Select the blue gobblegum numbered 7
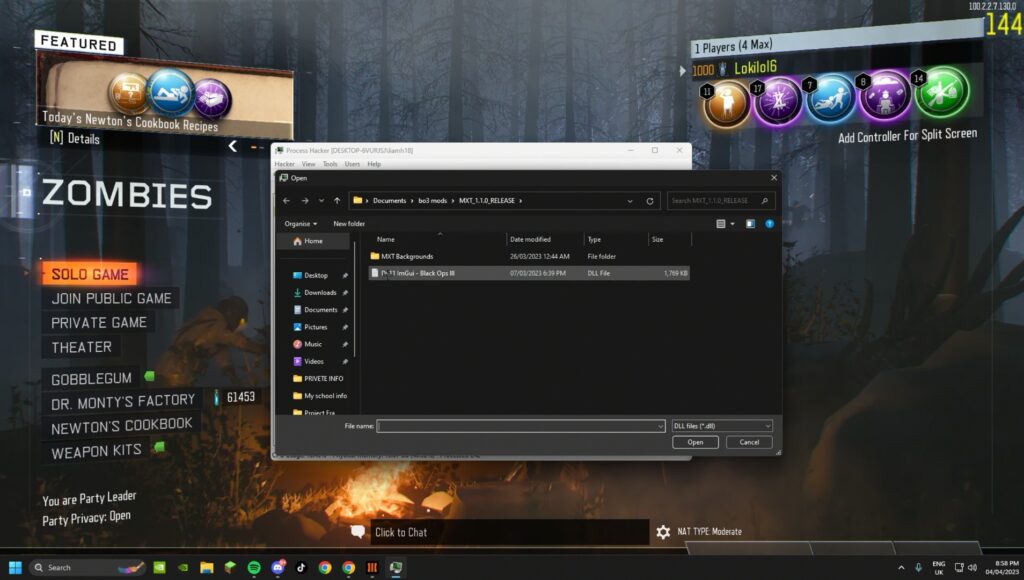Screen dimensions: 1024x580 pyautogui.click(x=831, y=99)
